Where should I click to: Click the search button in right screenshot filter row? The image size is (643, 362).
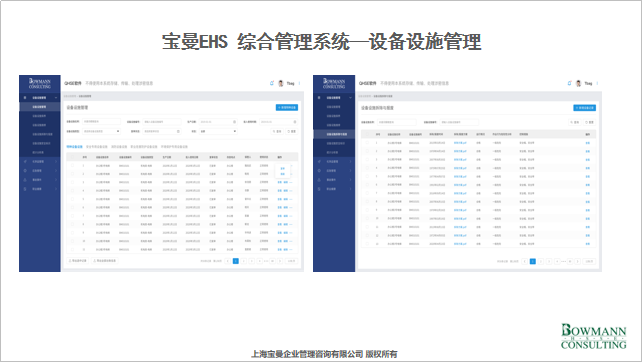(575, 122)
